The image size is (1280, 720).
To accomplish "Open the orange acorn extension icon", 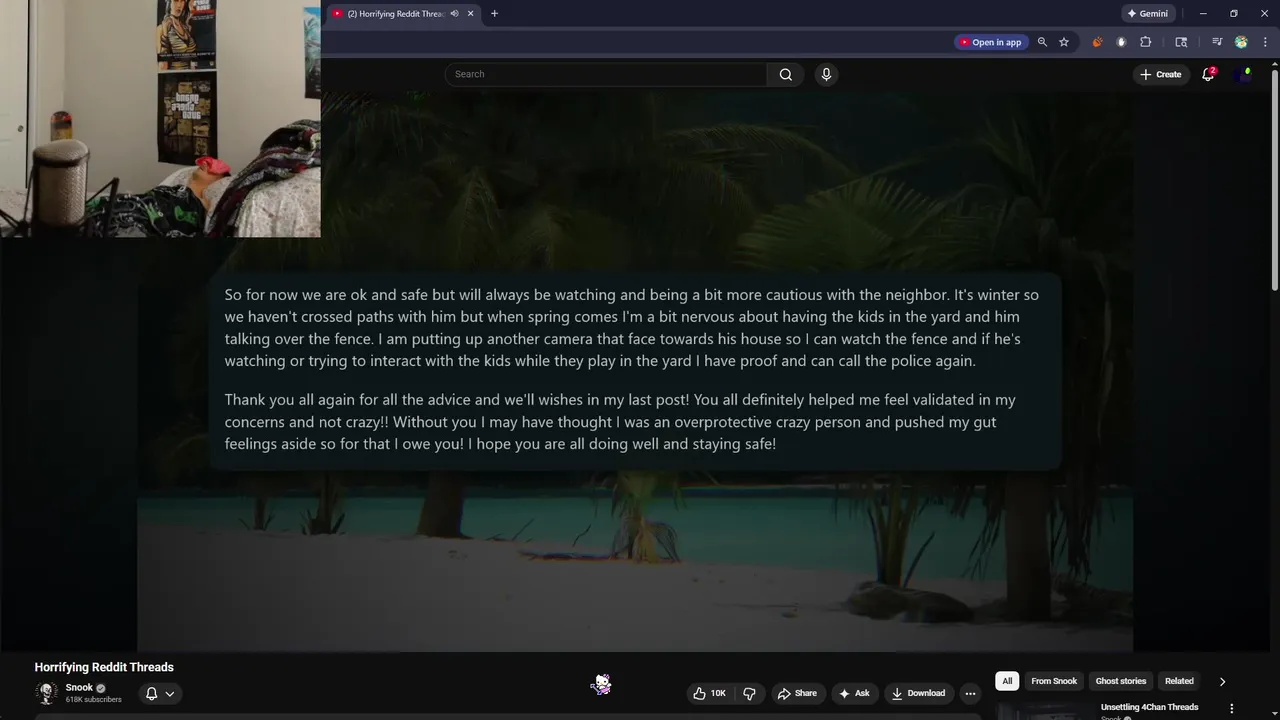I will [1098, 42].
